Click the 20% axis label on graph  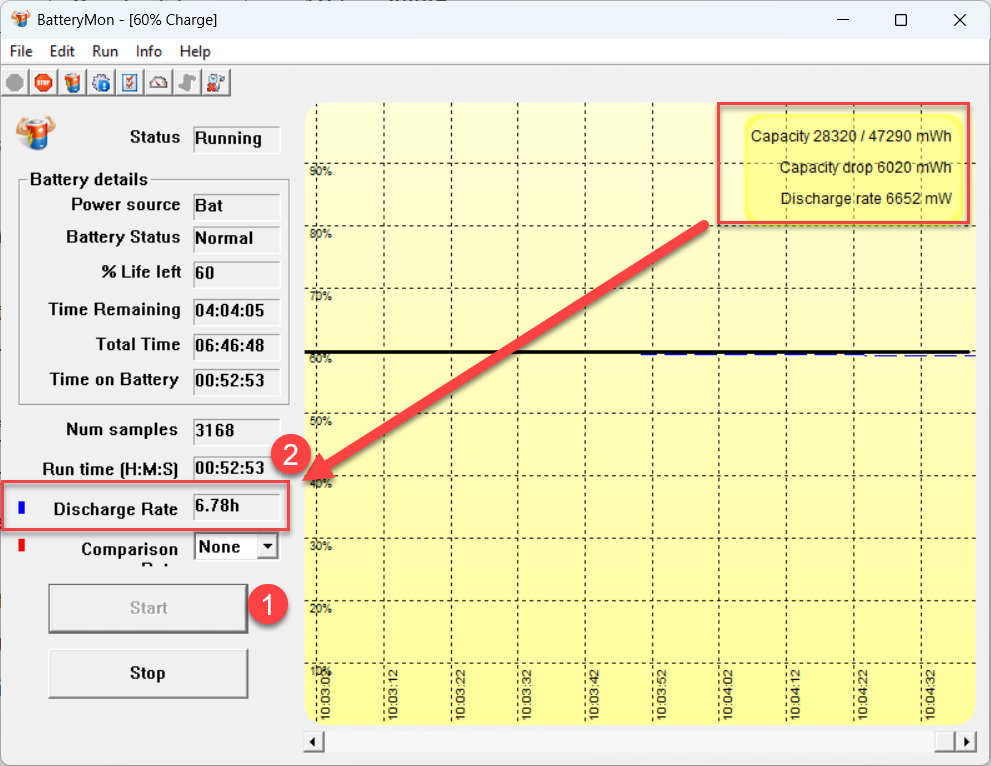[320, 609]
